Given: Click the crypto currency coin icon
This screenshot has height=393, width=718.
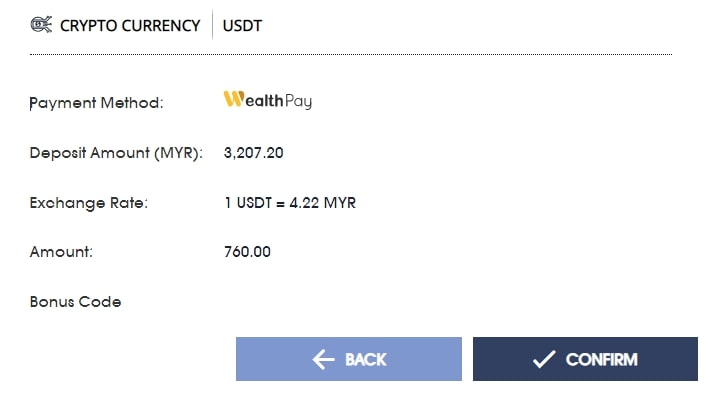Looking at the screenshot, I should click(x=41, y=25).
